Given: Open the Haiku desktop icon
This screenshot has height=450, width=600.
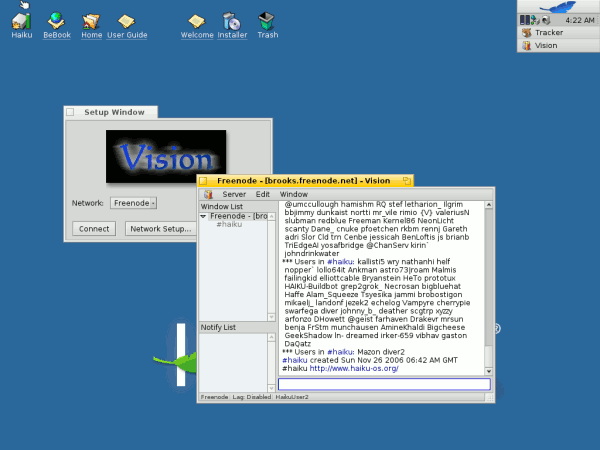Looking at the screenshot, I should pyautogui.click(x=21, y=21).
